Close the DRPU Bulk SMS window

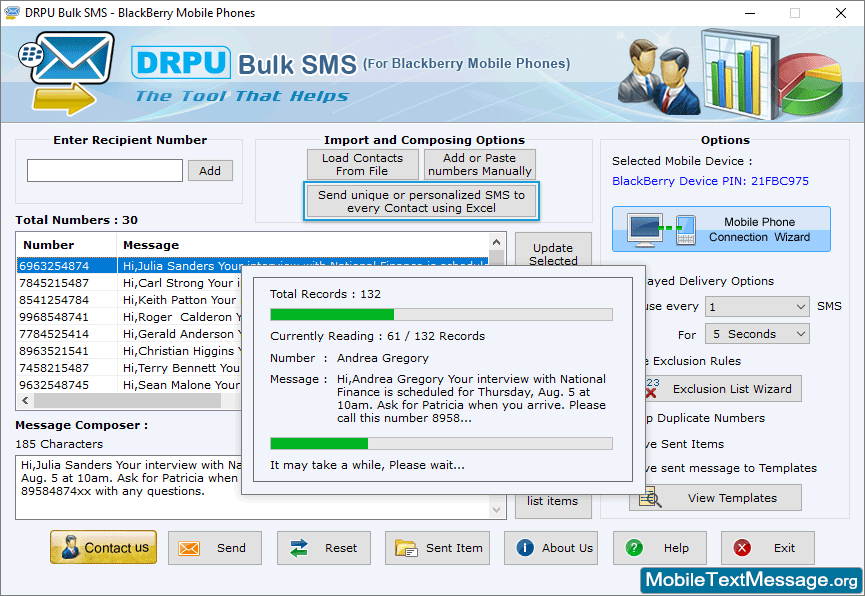tap(841, 13)
